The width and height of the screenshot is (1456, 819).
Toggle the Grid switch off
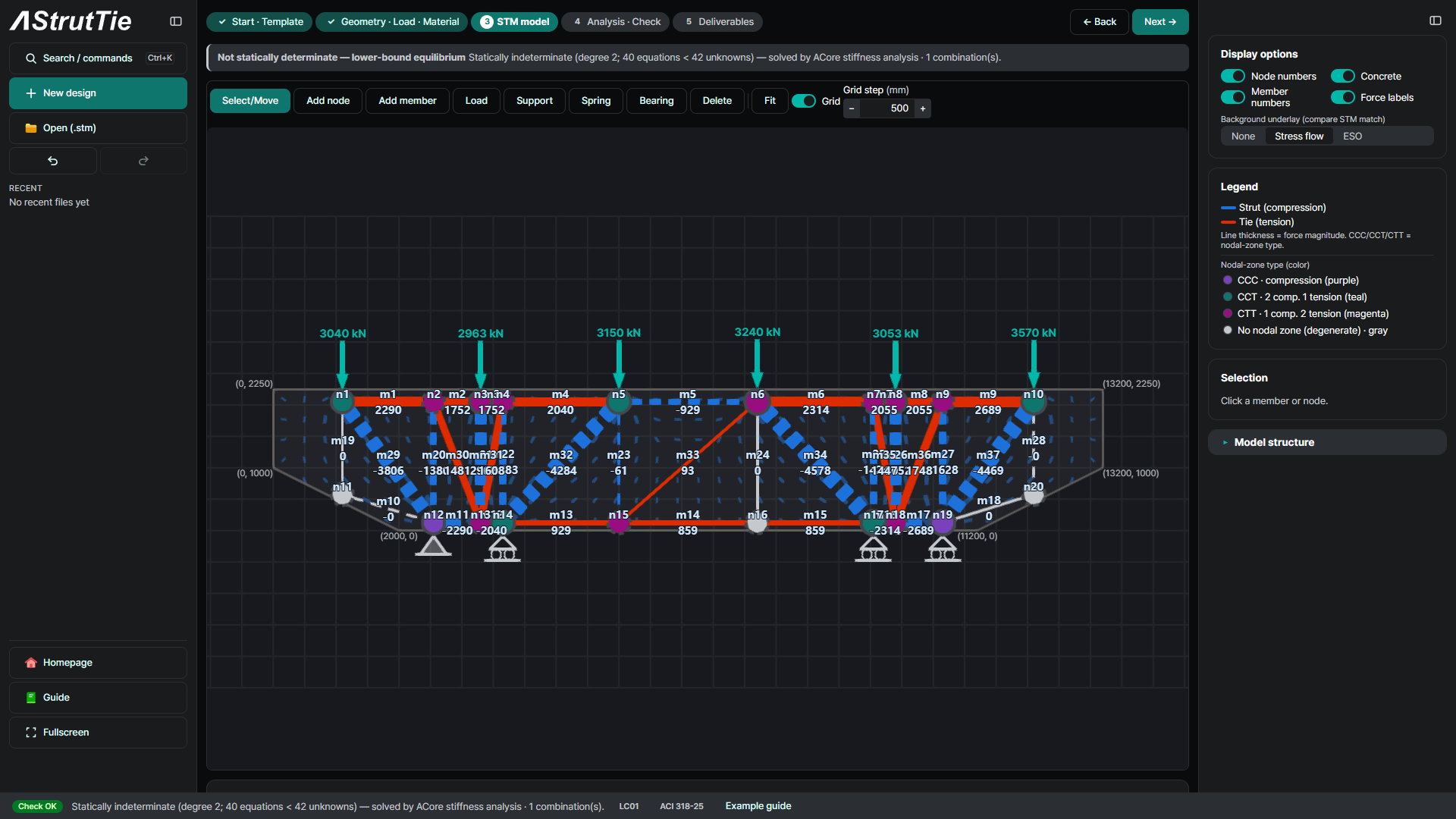pyautogui.click(x=804, y=101)
